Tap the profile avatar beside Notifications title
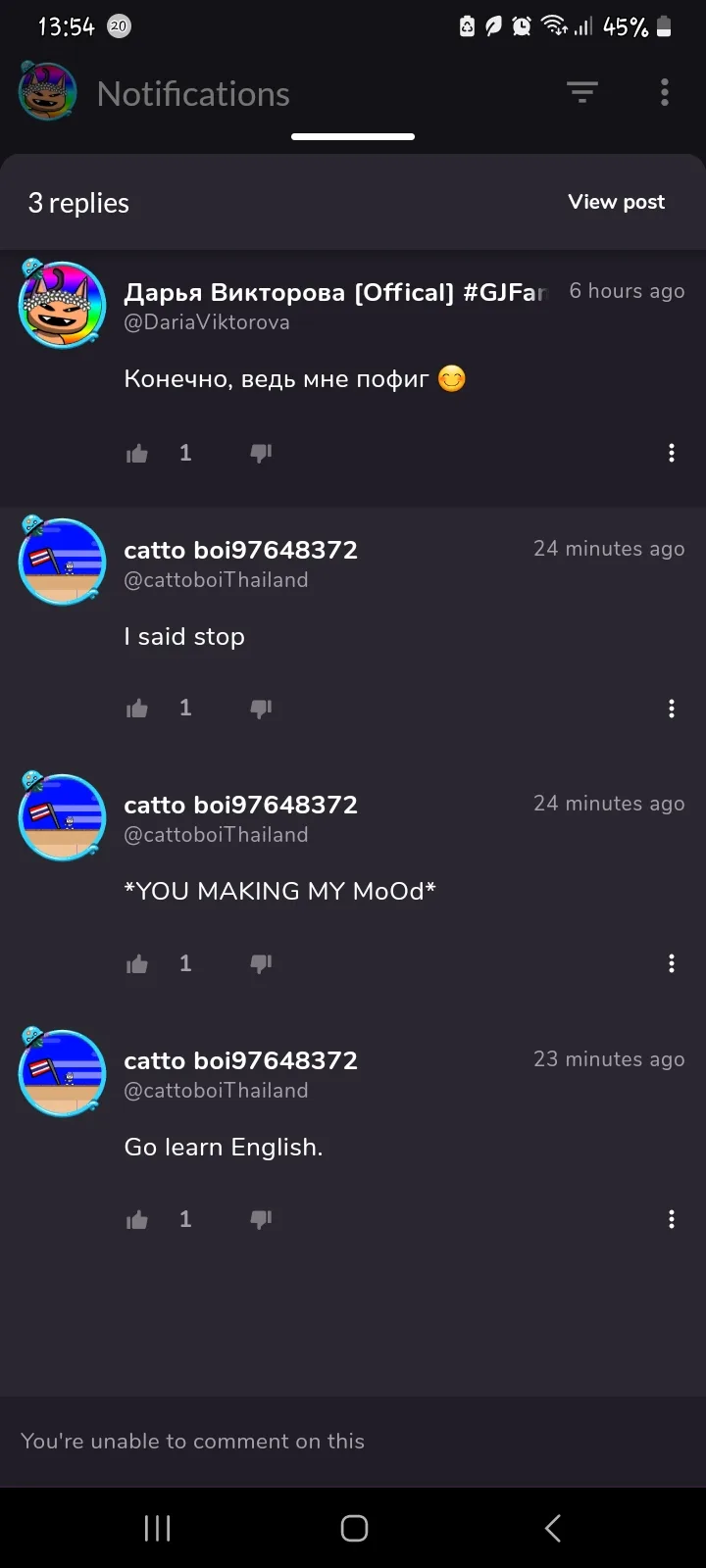Image resolution: width=706 pixels, height=1568 pixels. 47,91
